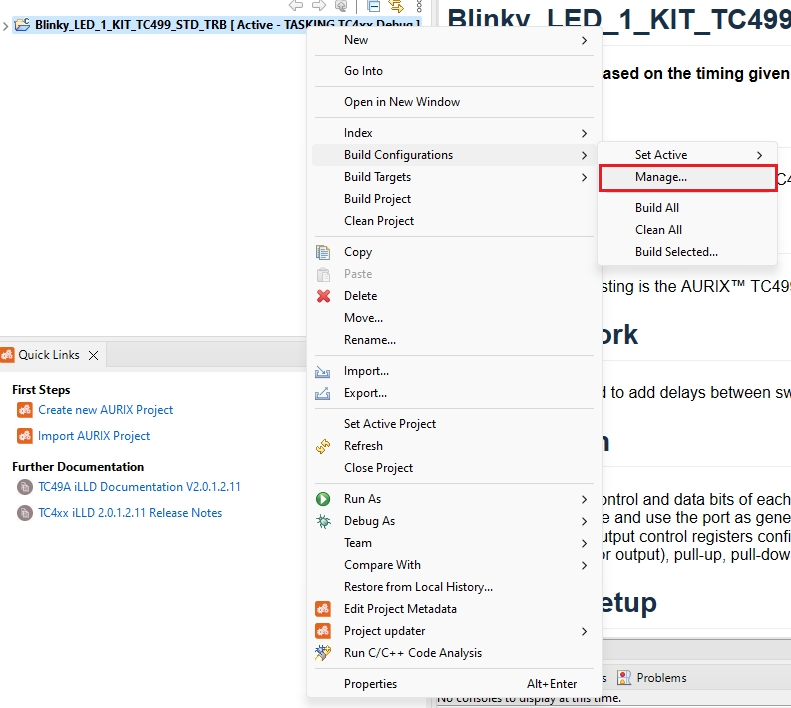Viewport: 791px width, 708px height.
Task: Select Copy menu entry text
Action: [358, 252]
